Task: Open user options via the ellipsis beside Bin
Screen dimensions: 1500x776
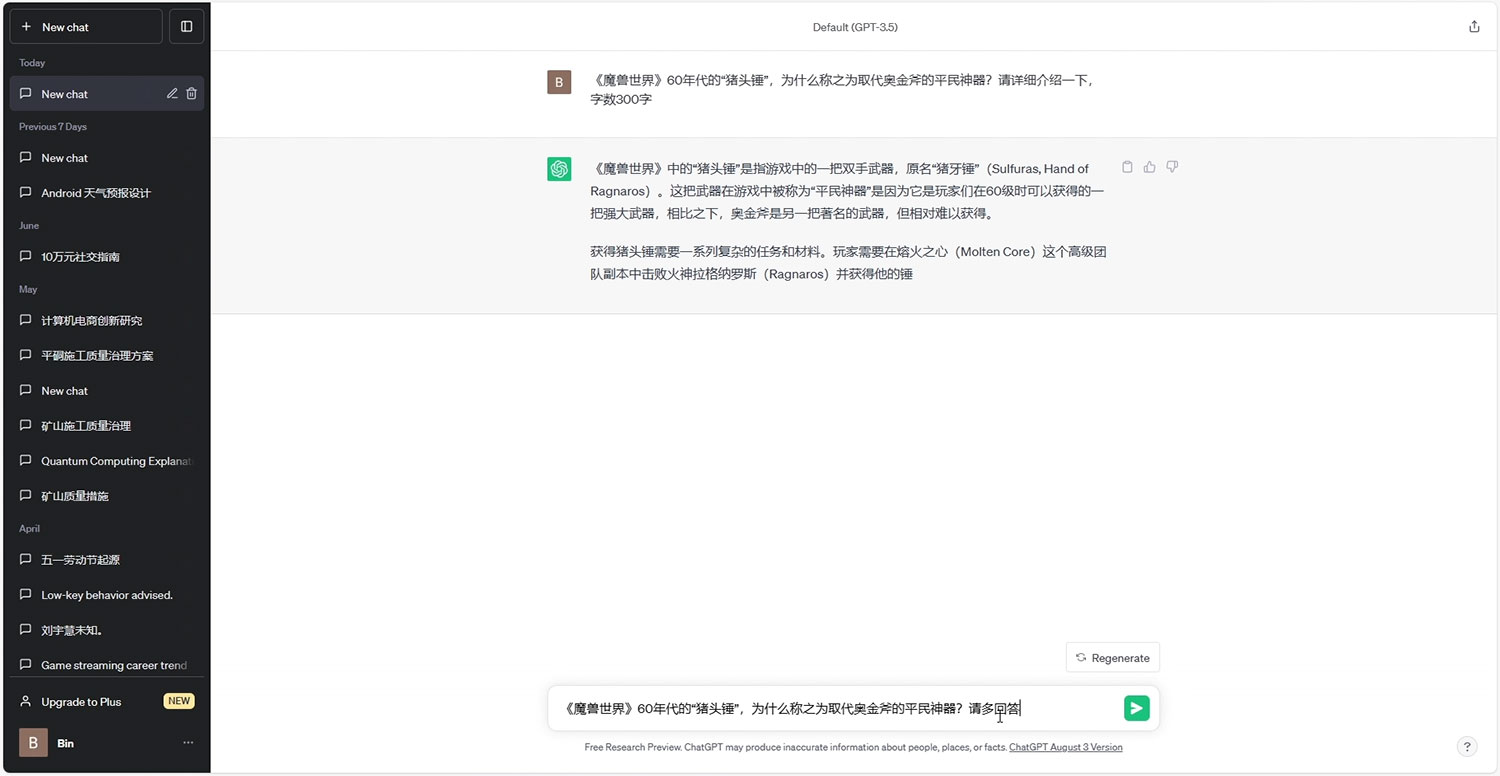Action: [187, 742]
